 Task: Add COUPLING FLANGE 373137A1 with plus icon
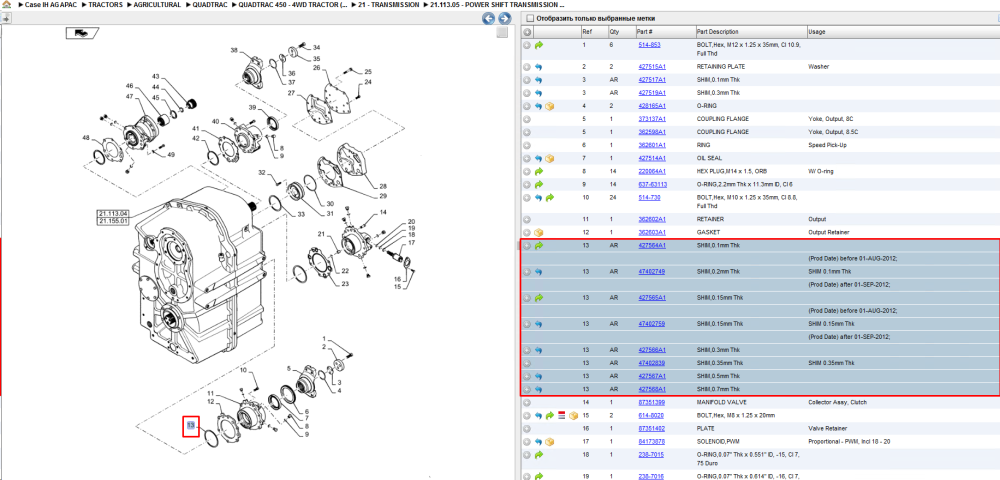527,119
